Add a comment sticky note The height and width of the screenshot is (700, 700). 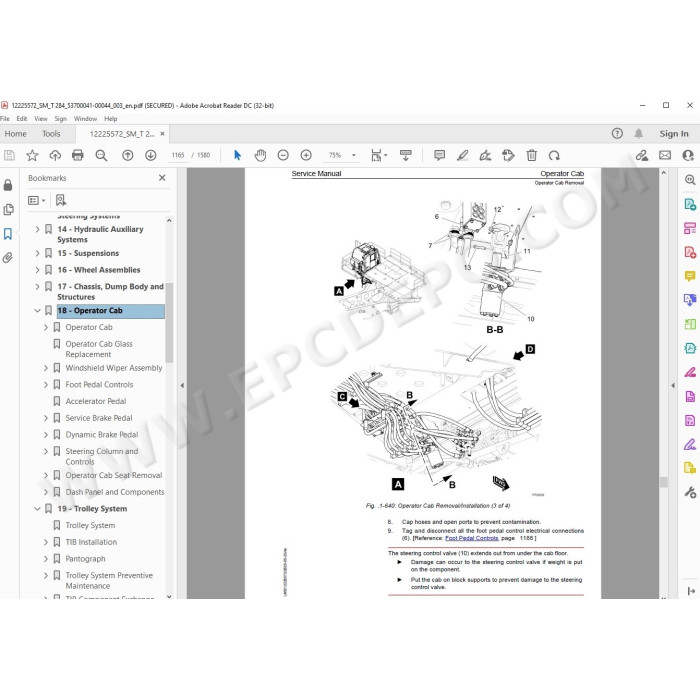pyautogui.click(x=439, y=155)
